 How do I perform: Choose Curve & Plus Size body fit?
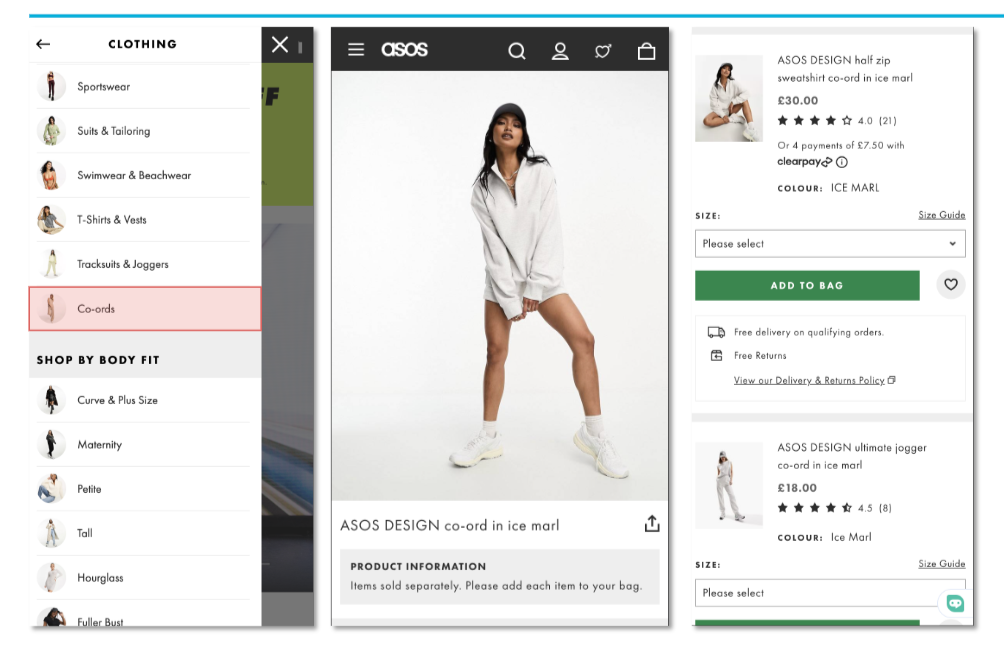click(x=143, y=400)
